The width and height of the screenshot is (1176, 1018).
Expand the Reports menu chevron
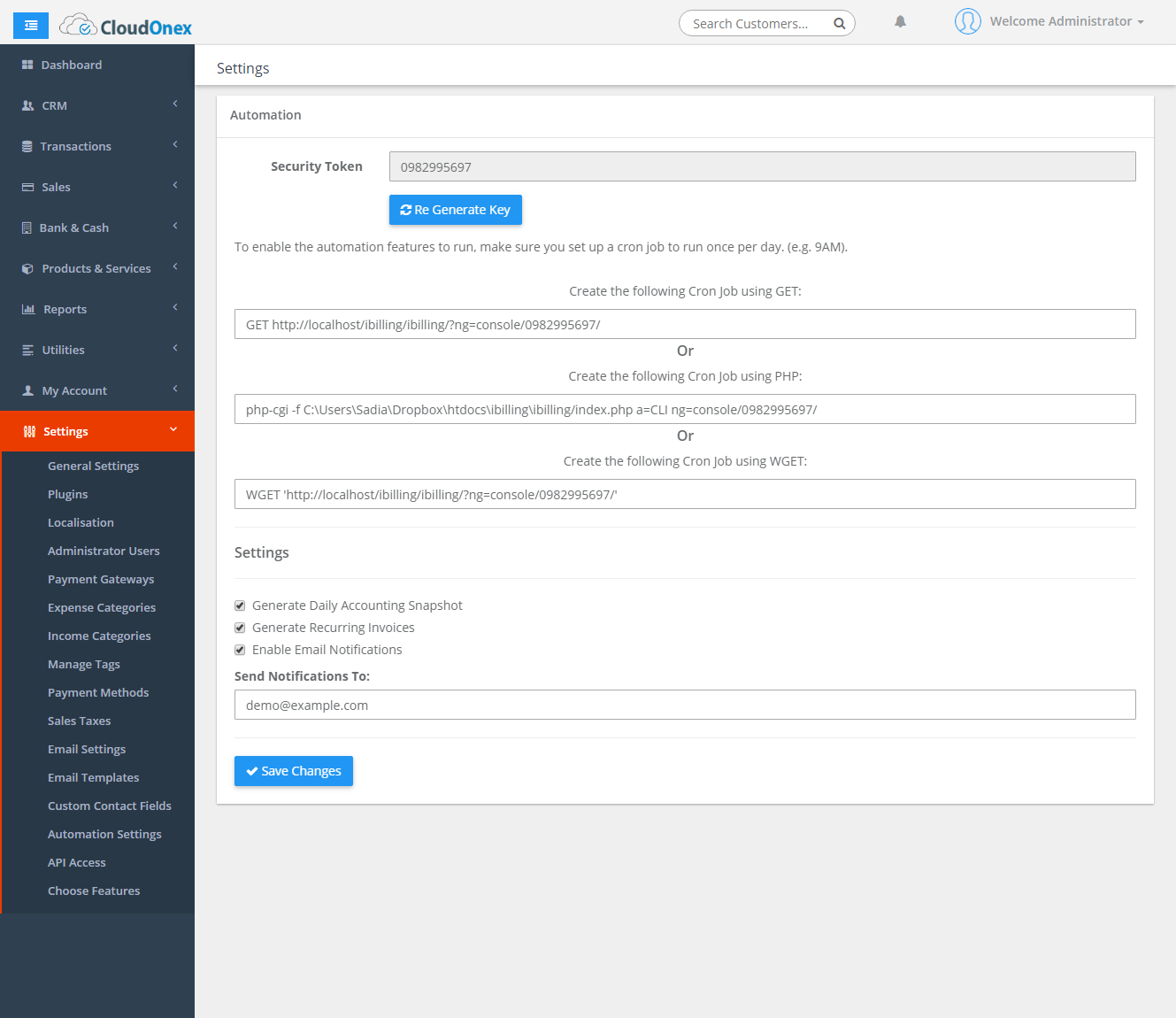(175, 307)
